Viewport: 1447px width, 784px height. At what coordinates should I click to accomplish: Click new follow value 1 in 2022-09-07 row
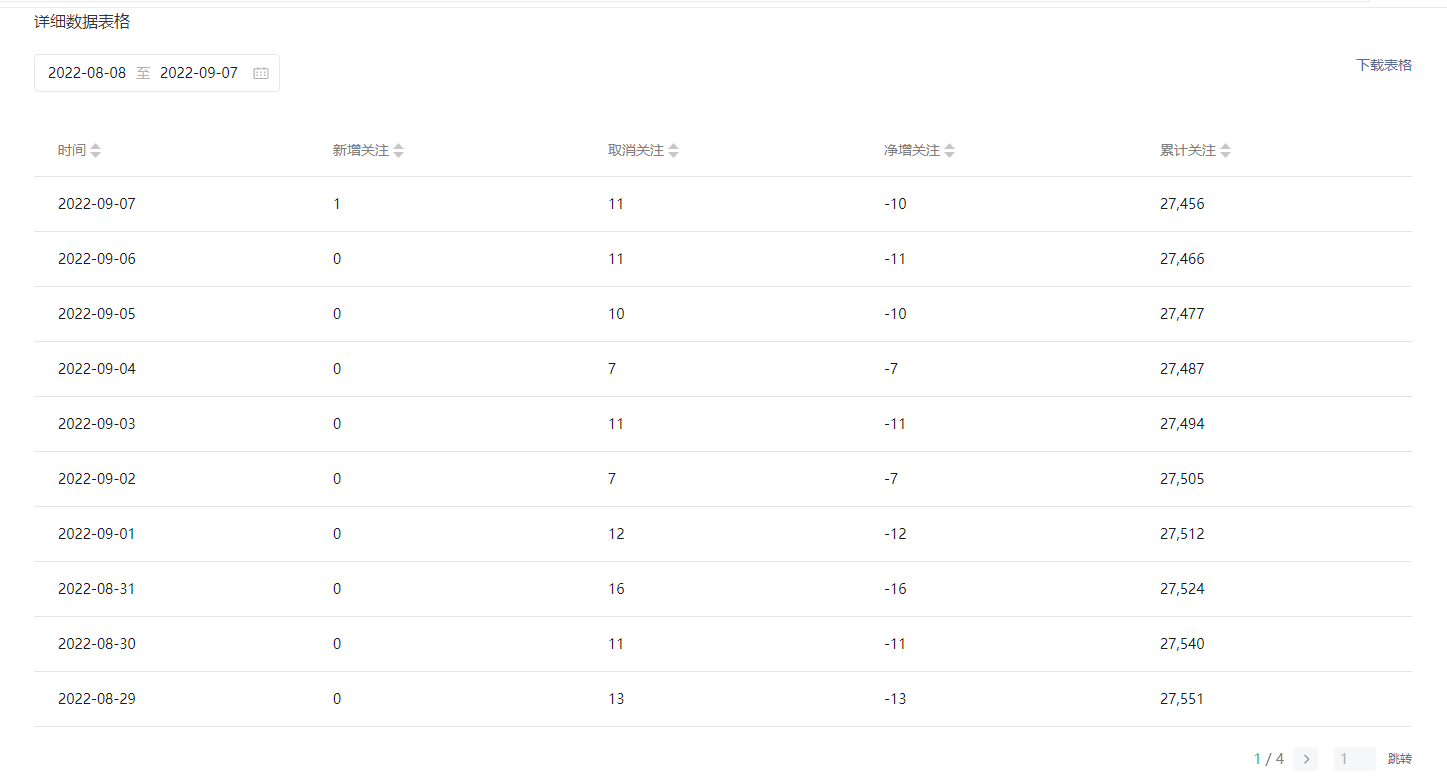tap(337, 204)
